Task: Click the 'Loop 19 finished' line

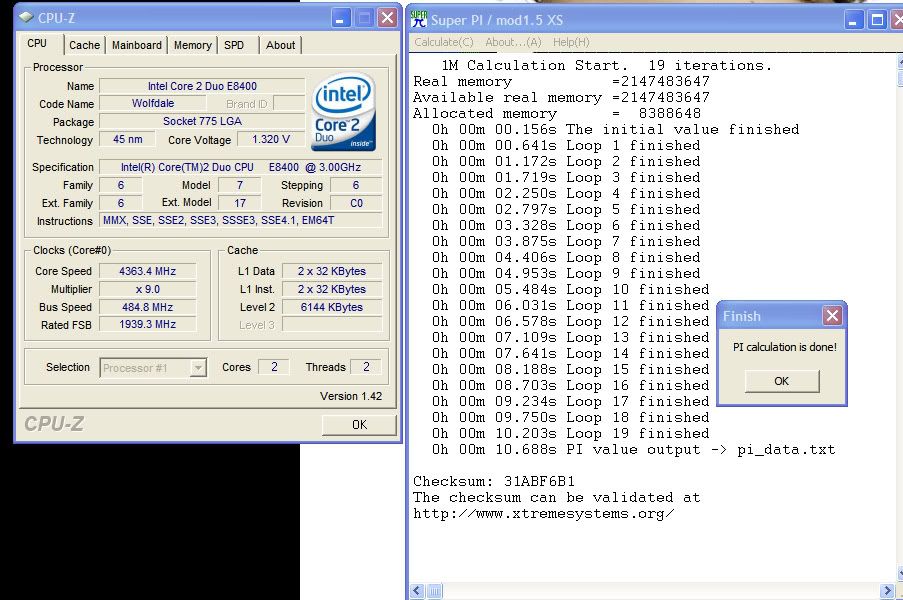Action: [571, 433]
